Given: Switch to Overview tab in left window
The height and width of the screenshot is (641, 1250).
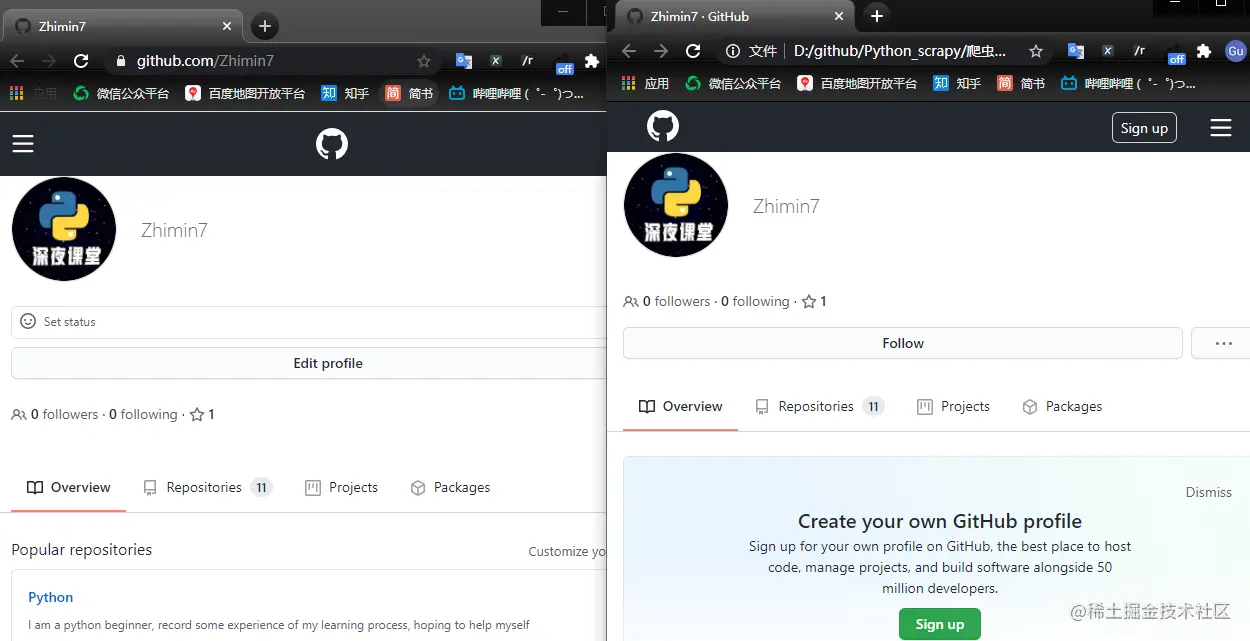Looking at the screenshot, I should tap(69, 487).
